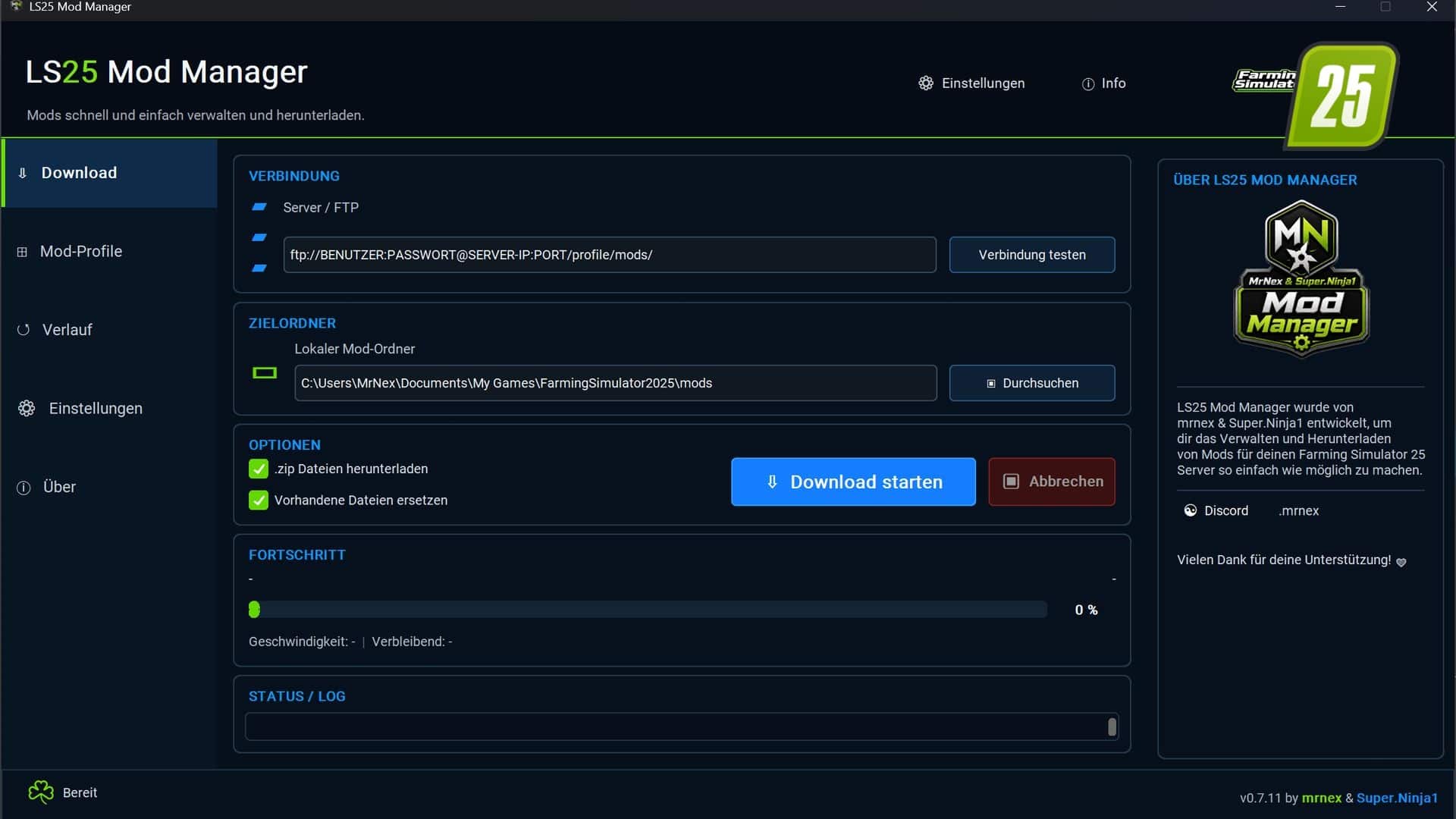Image resolution: width=1456 pixels, height=819 pixels.
Task: Click the Bereit status text
Action: click(80, 792)
